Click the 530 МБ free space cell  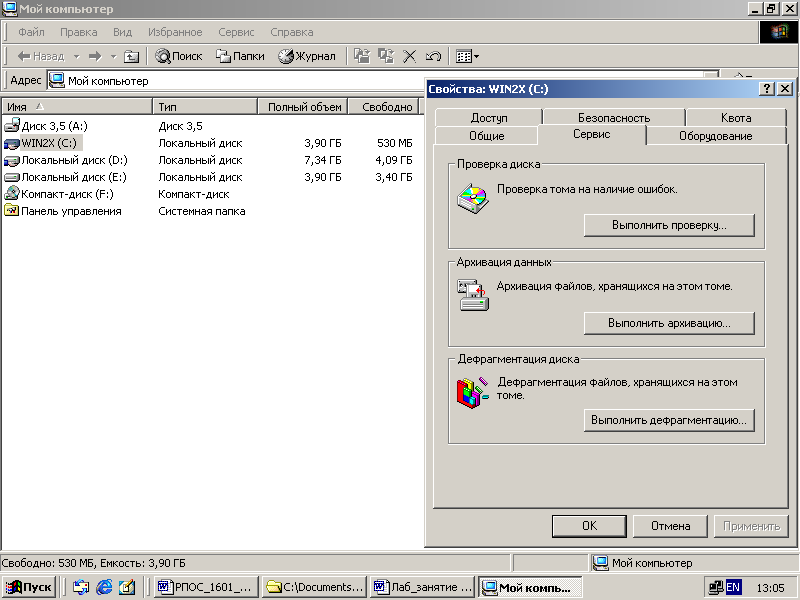point(394,143)
